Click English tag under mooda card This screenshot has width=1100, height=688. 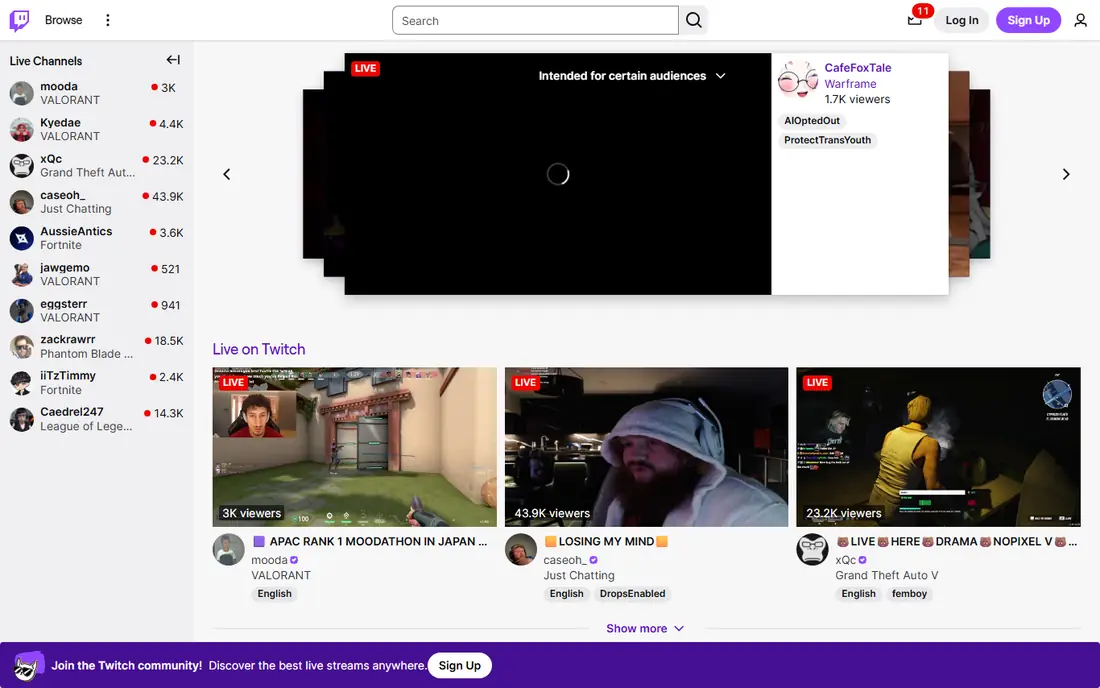click(274, 593)
